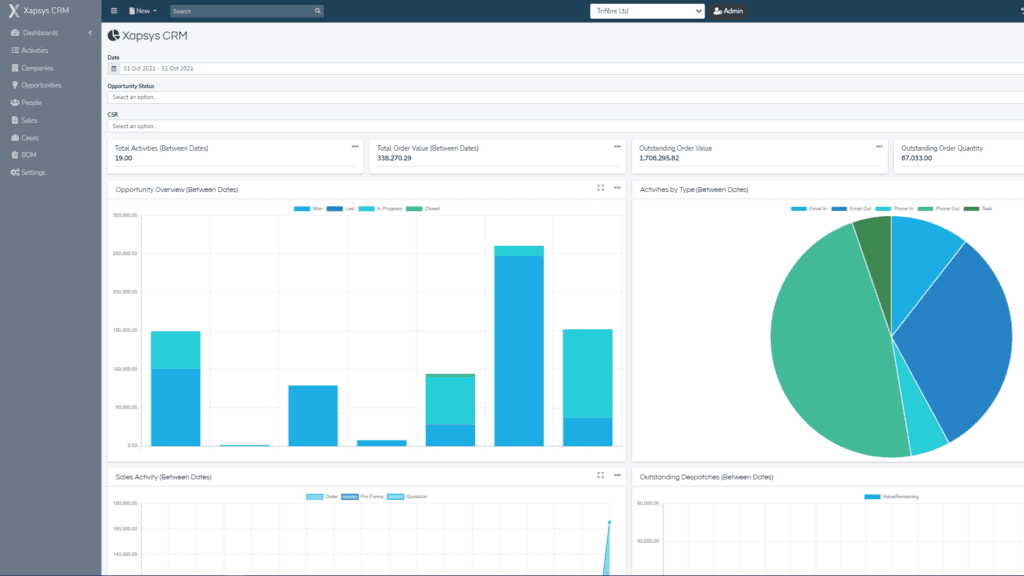Click the Xapsys CRM logo in the header
Viewport: 1024px width, 576px height.
point(39,11)
